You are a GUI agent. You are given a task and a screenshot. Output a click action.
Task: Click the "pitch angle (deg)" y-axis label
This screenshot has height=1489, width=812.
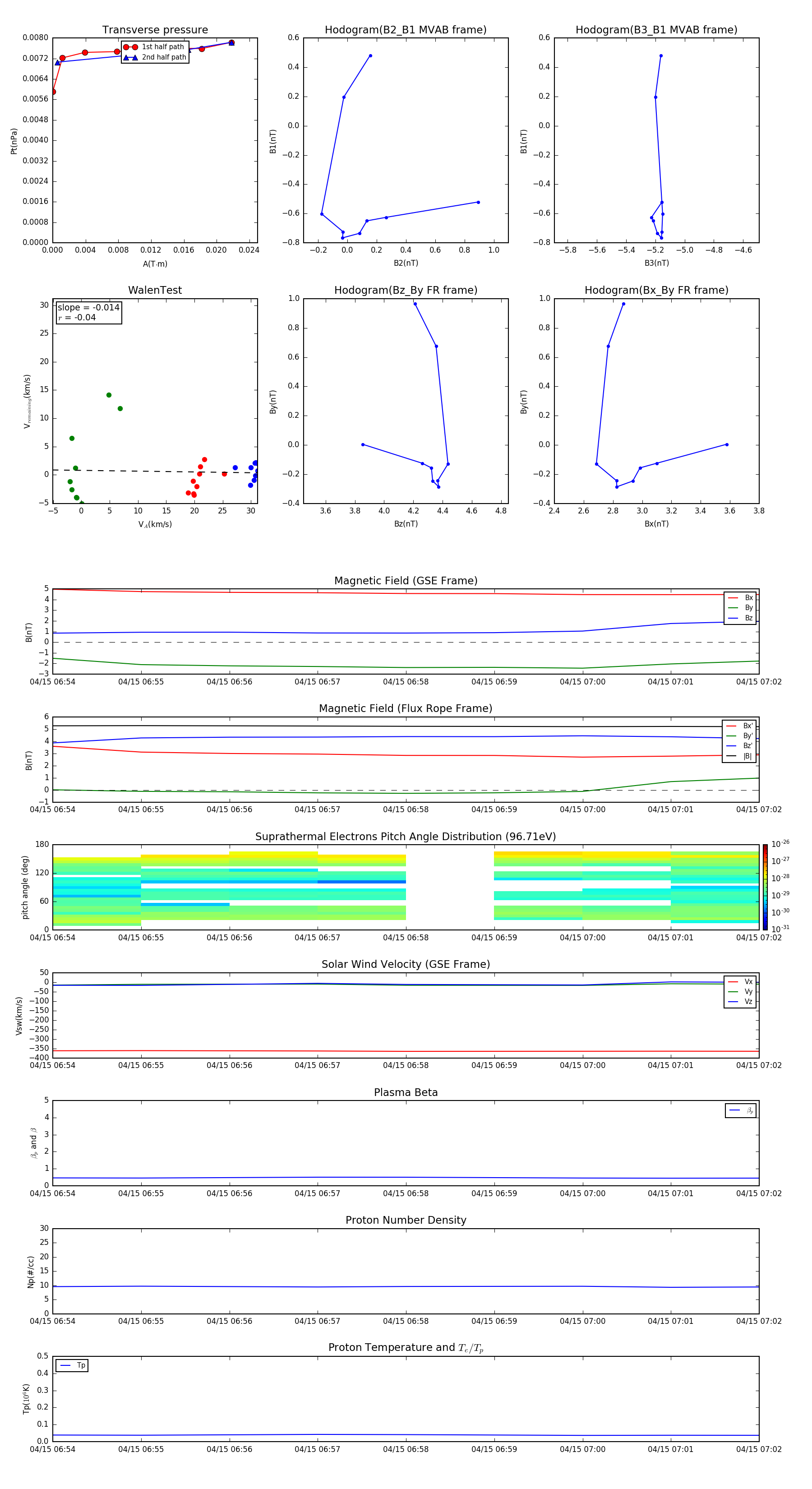pyautogui.click(x=25, y=887)
